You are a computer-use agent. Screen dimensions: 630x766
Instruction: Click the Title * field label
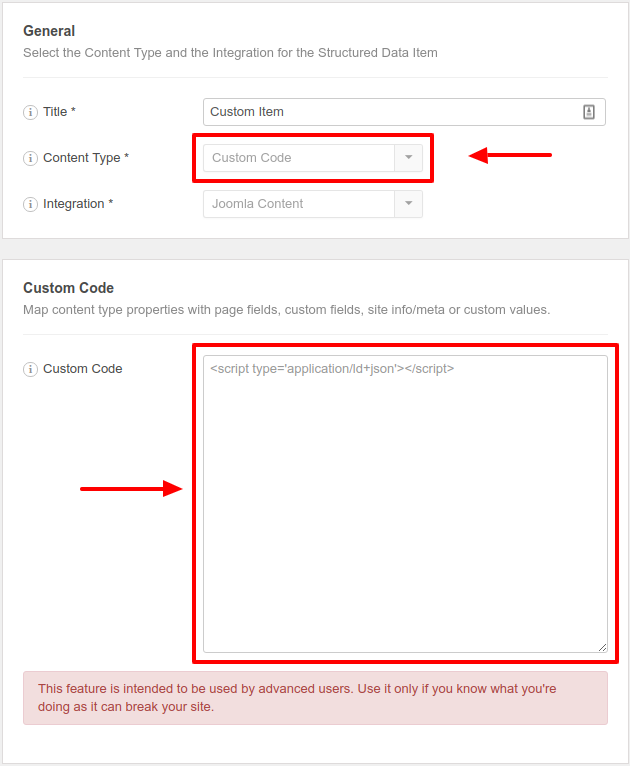[x=59, y=112]
